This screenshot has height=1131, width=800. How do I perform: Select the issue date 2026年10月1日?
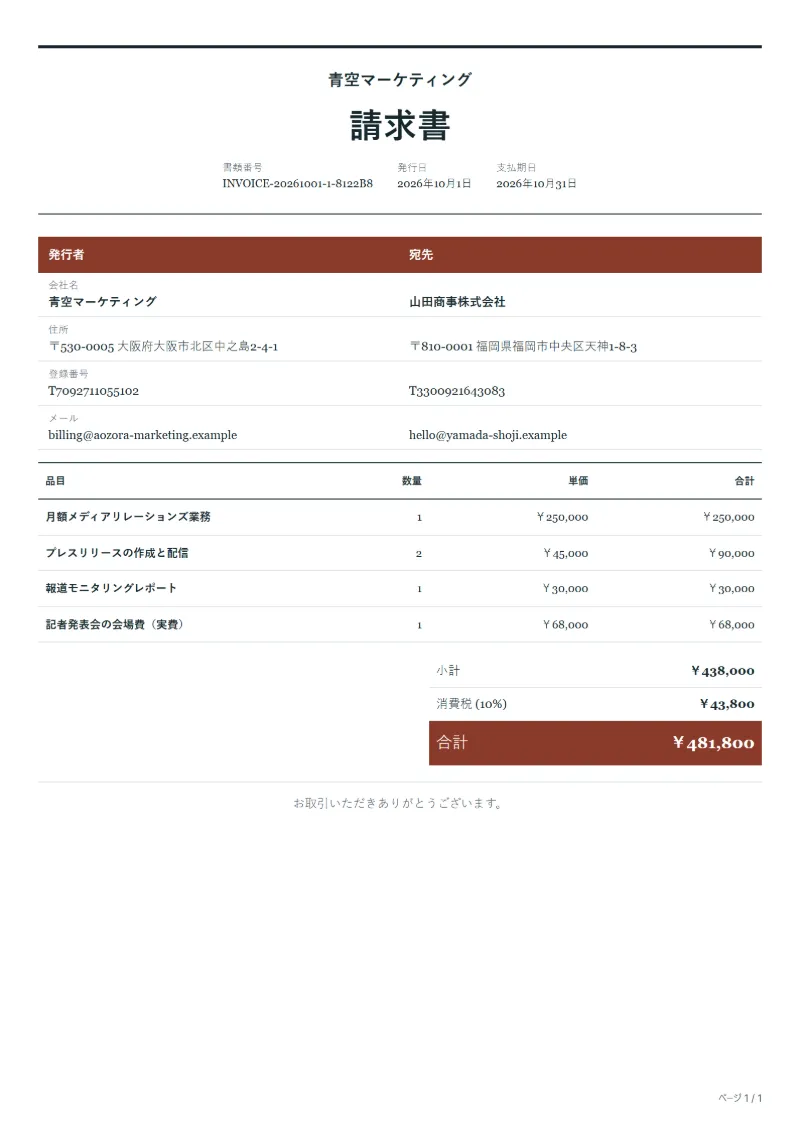(434, 183)
